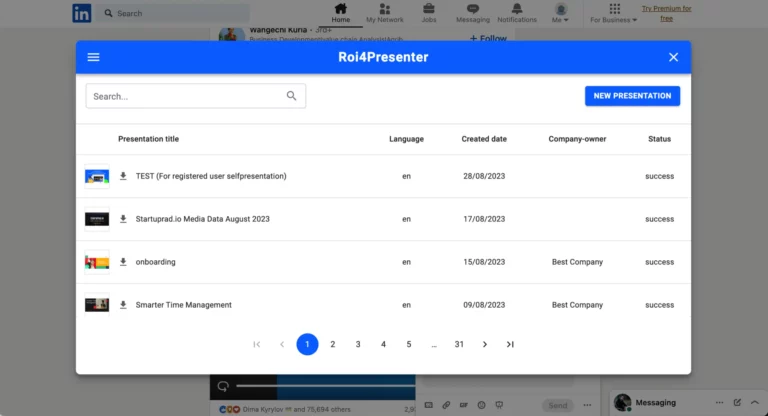Image resolution: width=768 pixels, height=416 pixels.
Task: Open Try Premium for free link
Action: (x=666, y=13)
